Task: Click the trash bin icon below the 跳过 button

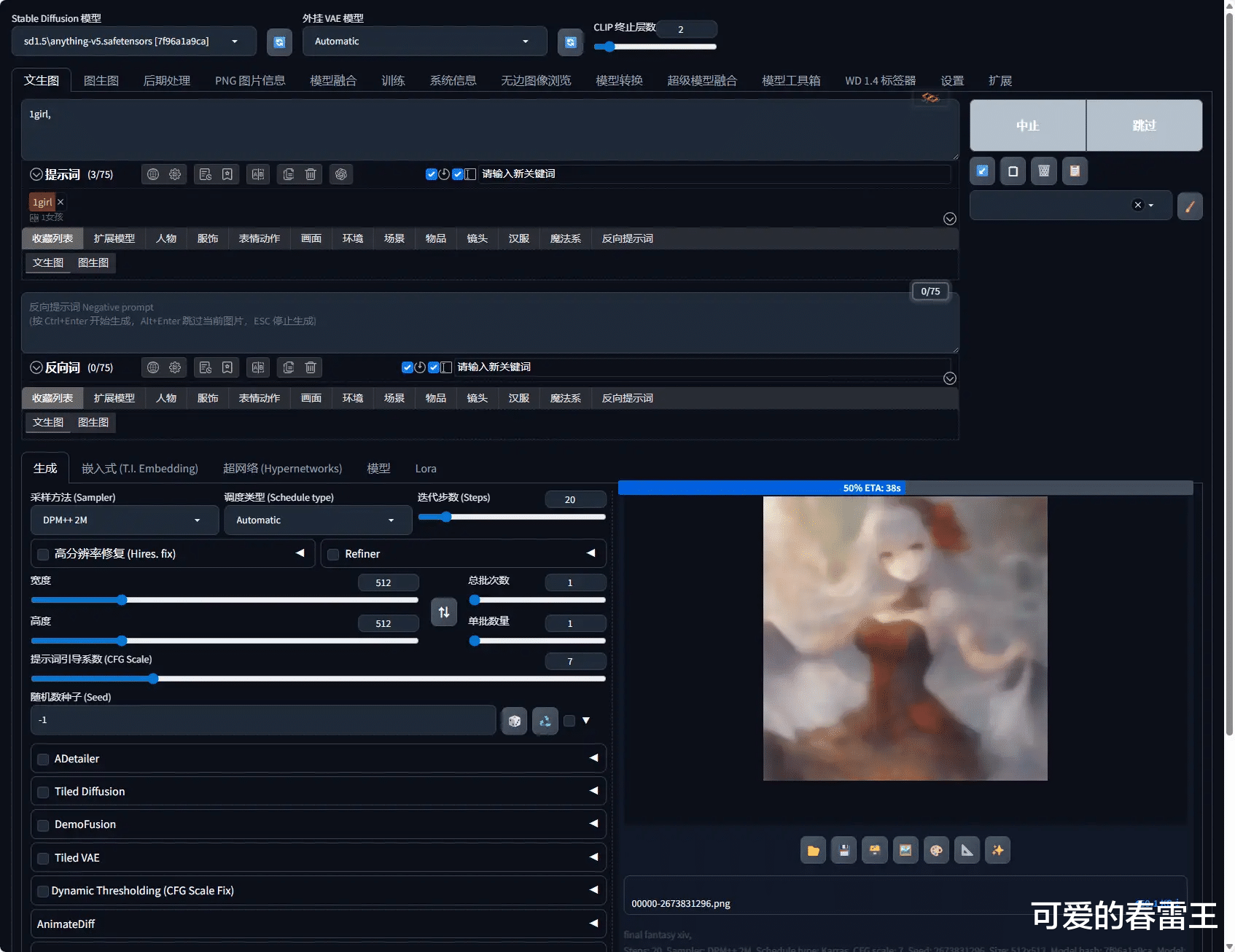Action: [1044, 171]
